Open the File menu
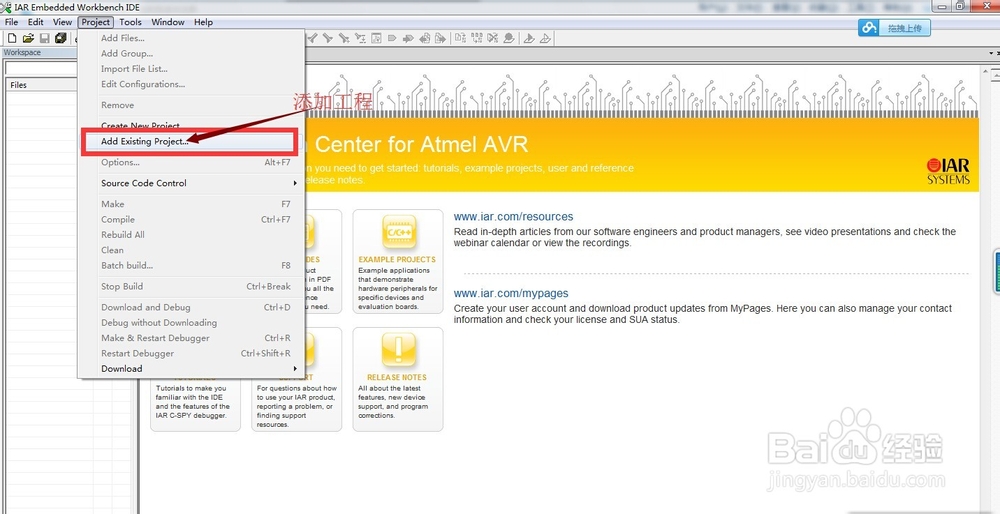The image size is (1000, 514). coord(11,22)
